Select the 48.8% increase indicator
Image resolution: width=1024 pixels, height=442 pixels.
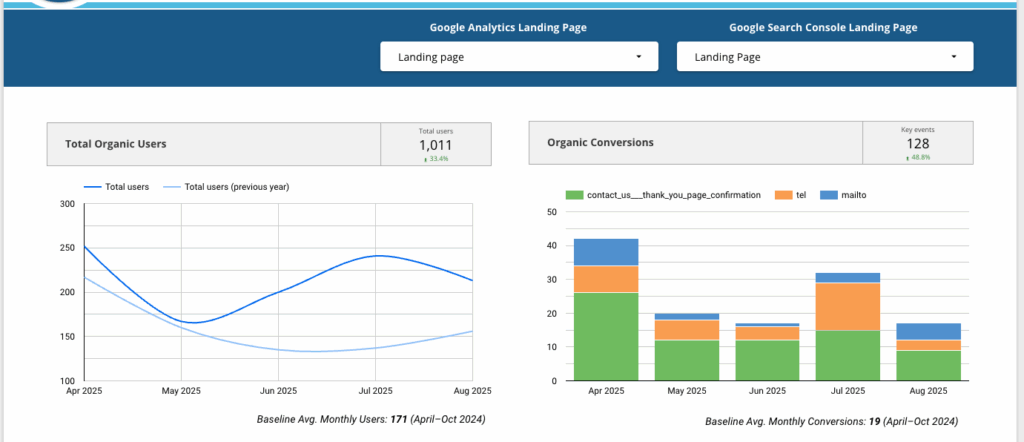(x=918, y=158)
